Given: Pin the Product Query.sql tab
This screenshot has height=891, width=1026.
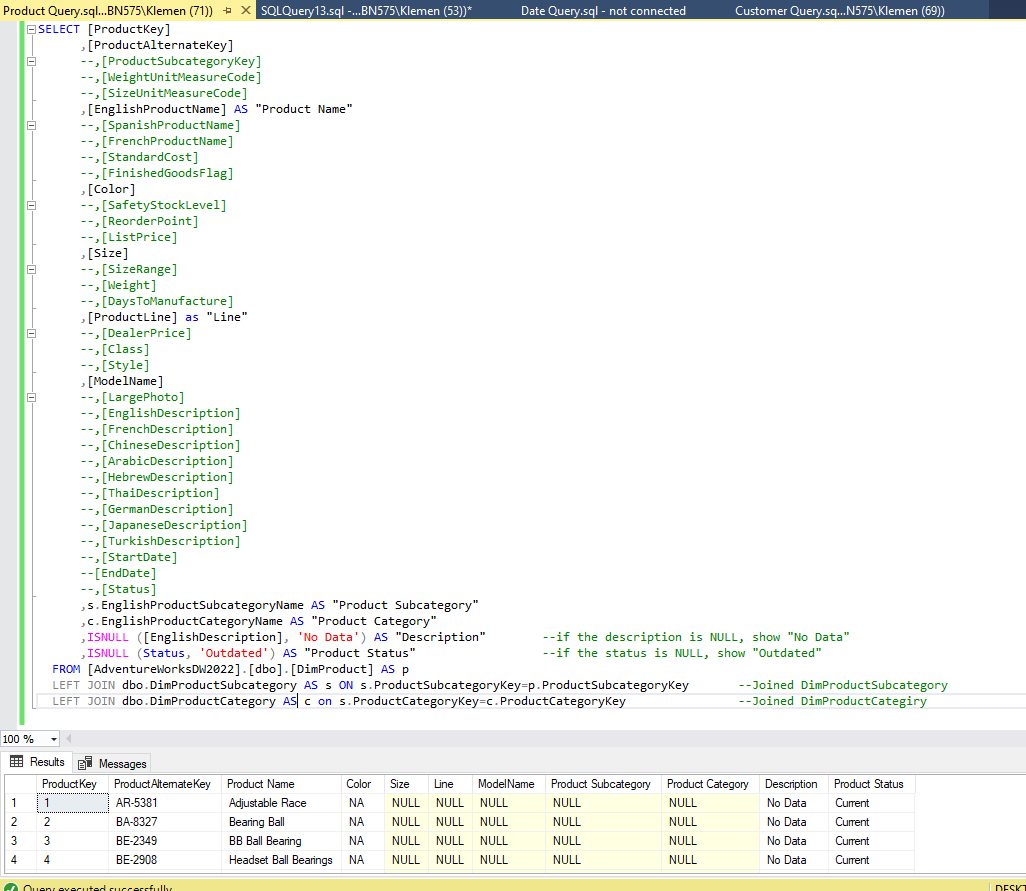Looking at the screenshot, I should (227, 10).
